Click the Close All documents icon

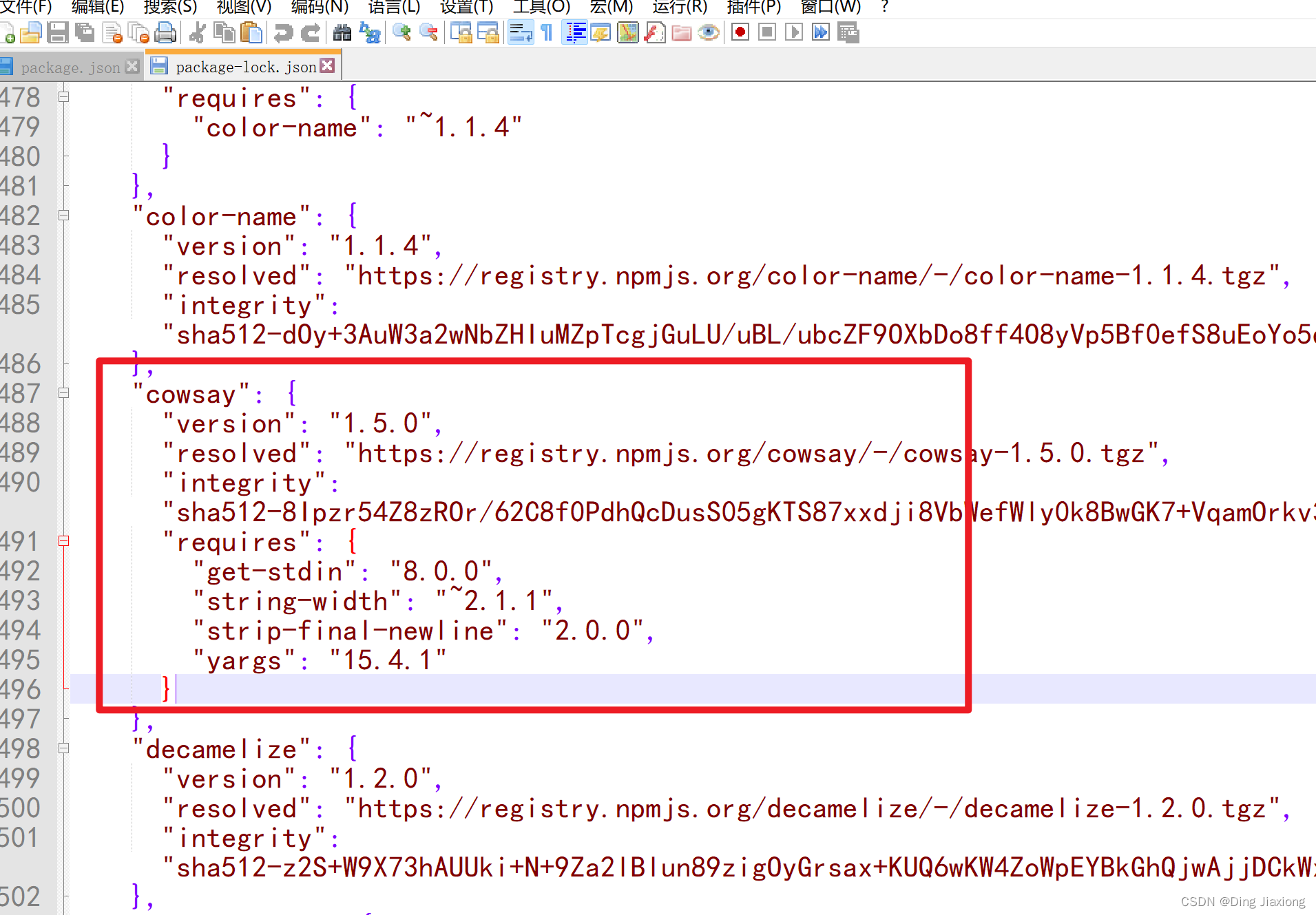pos(138,32)
